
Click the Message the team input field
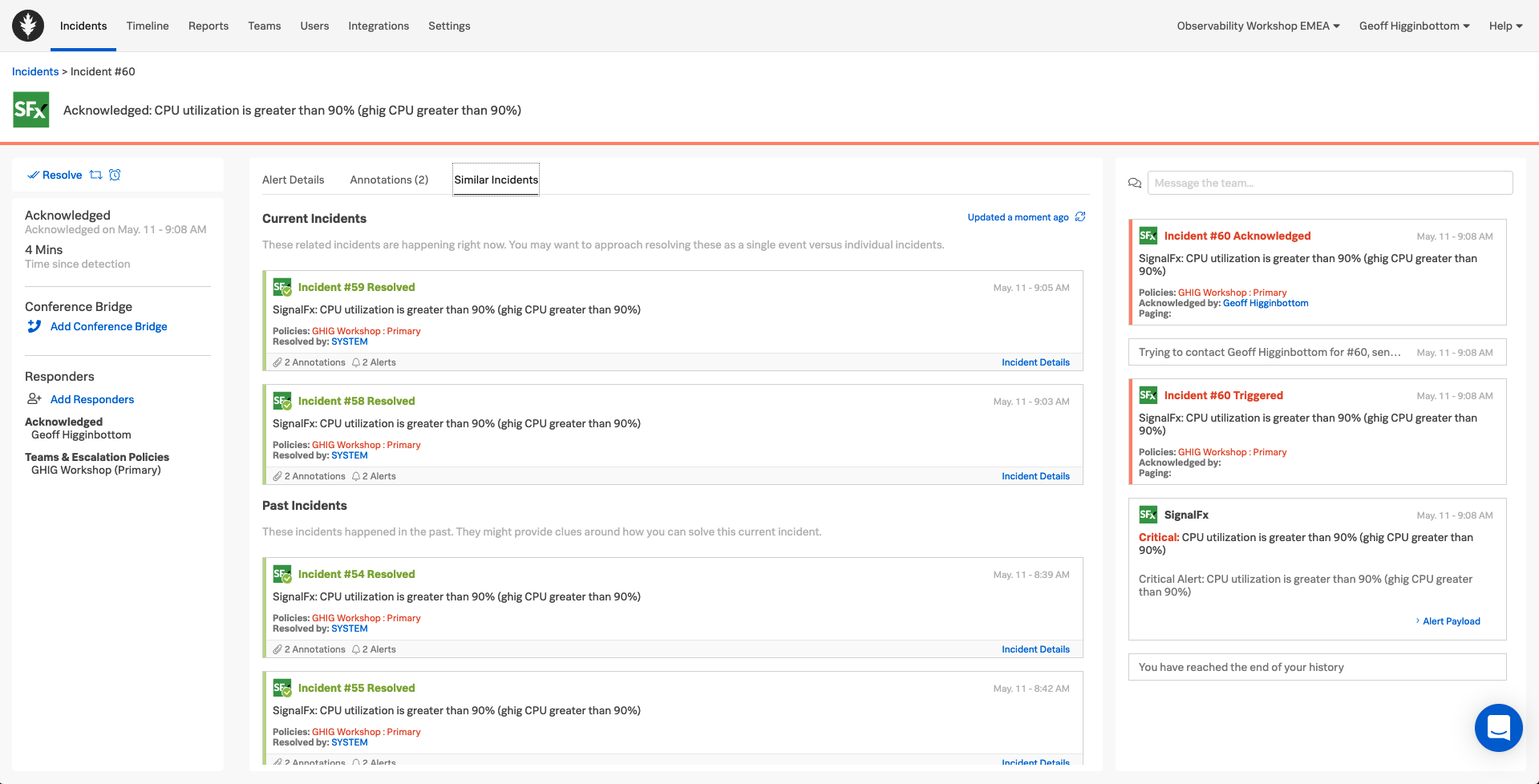1330,183
